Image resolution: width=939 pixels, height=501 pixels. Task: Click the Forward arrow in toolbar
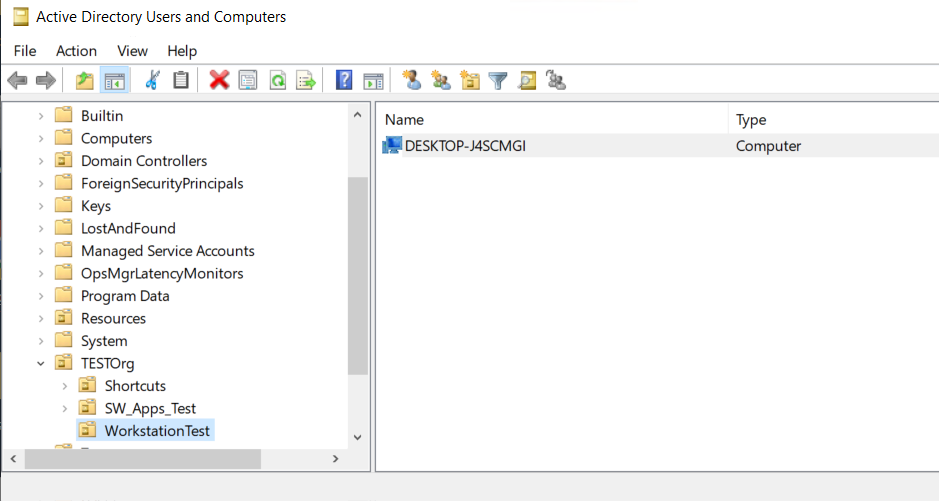click(x=46, y=80)
